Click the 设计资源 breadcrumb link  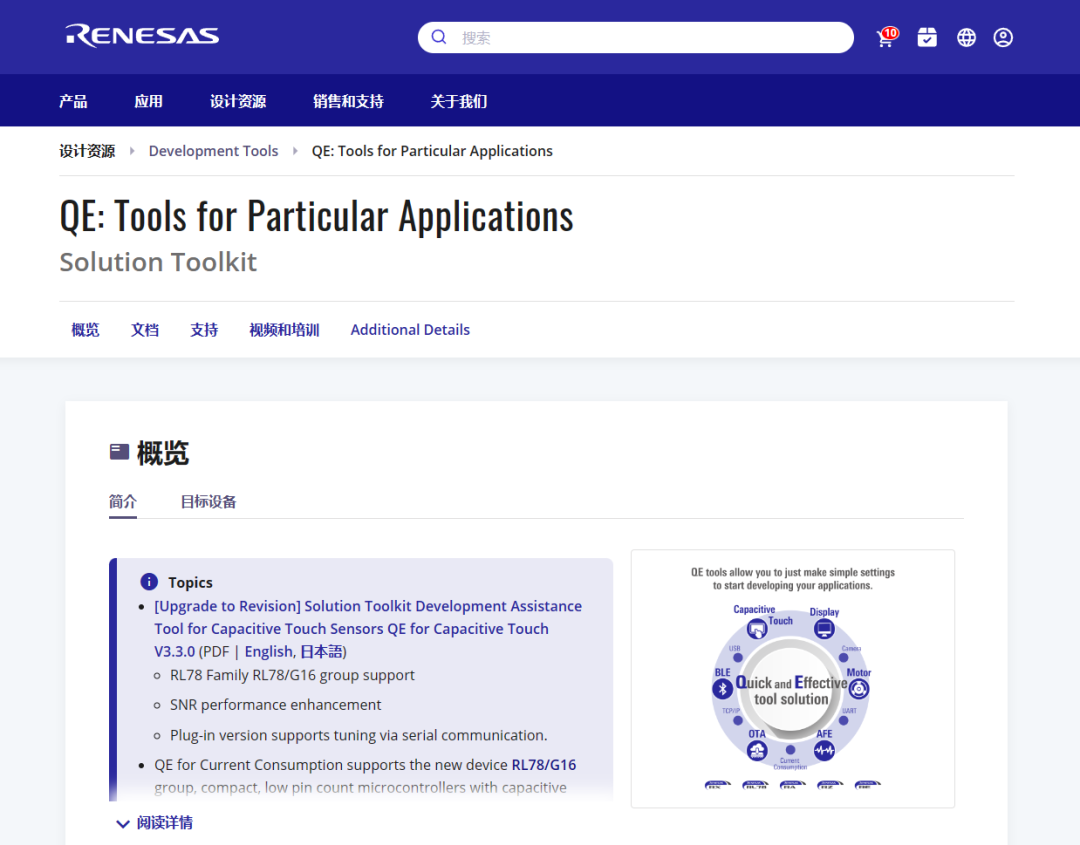(x=87, y=151)
